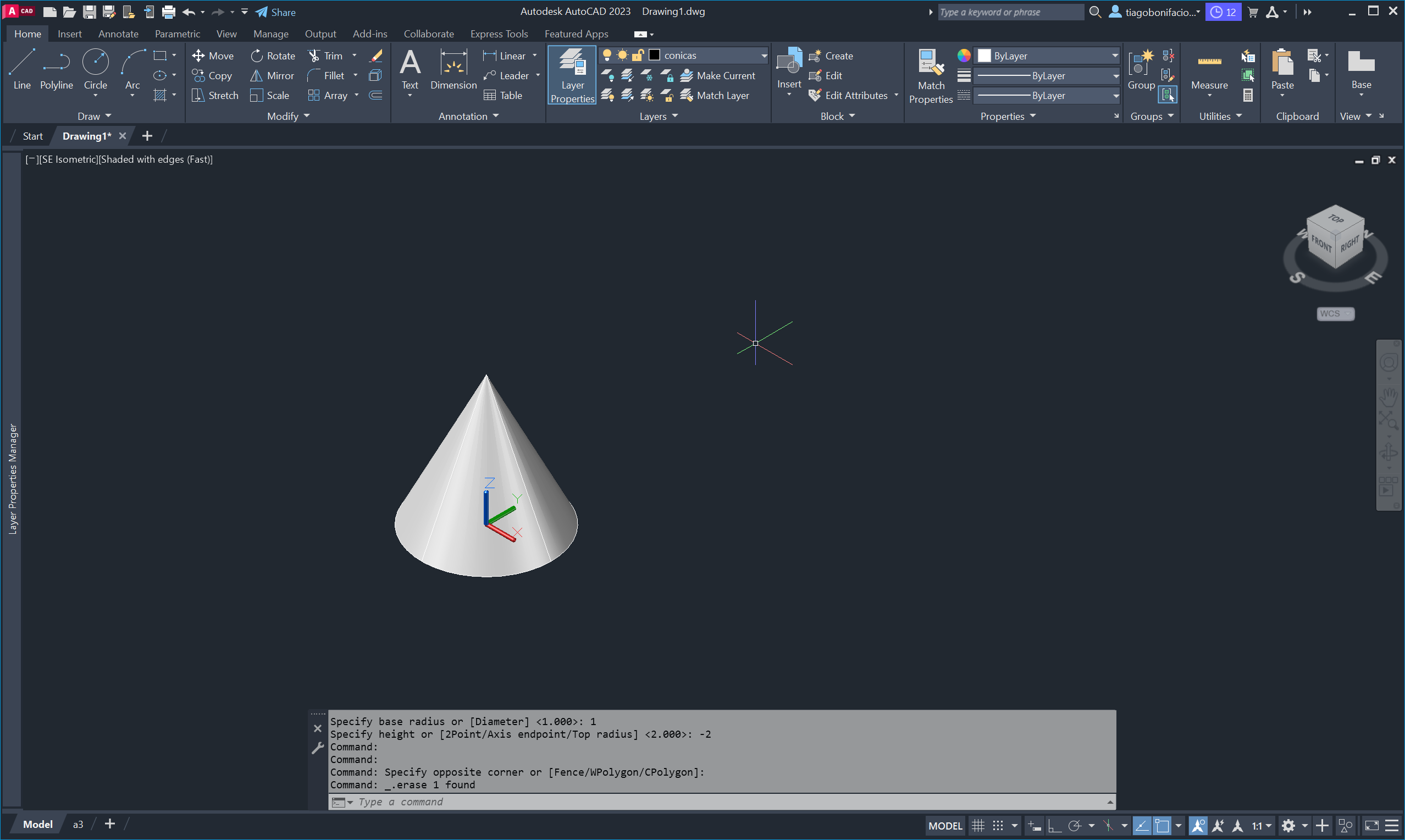Toggle snap mode in status bar
The image size is (1405, 840).
[x=998, y=825]
